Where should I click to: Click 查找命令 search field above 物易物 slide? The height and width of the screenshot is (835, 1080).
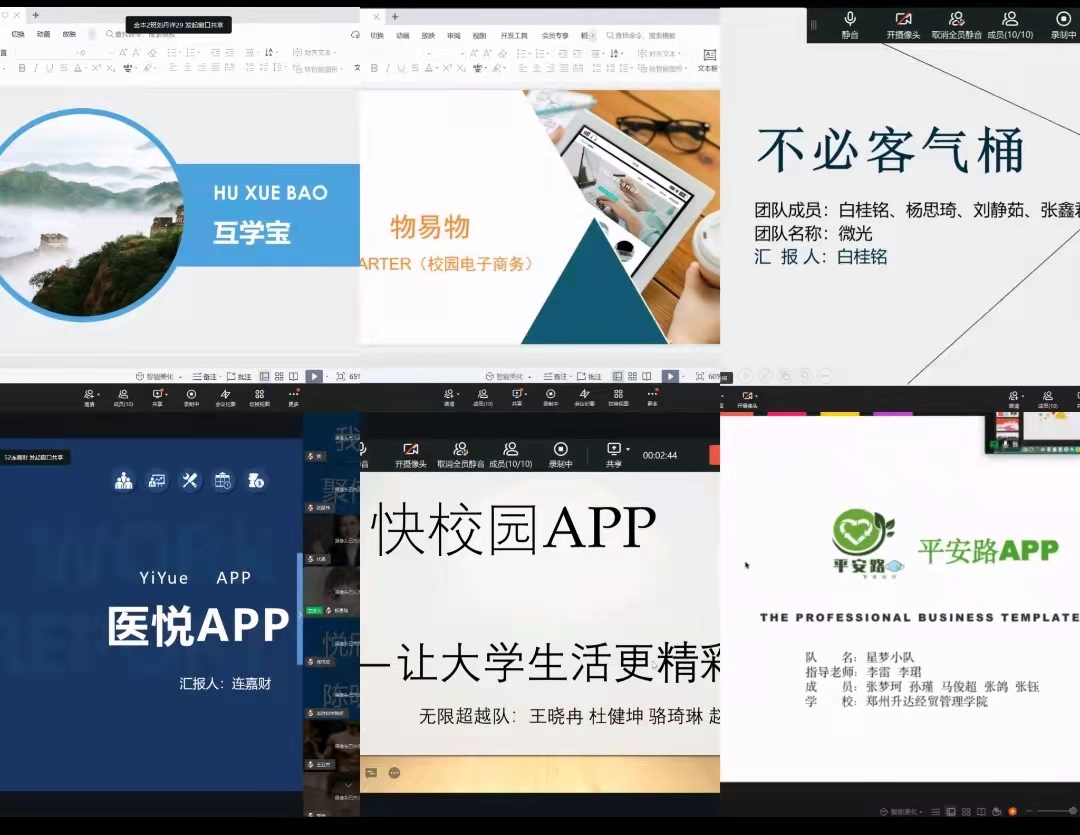642,35
